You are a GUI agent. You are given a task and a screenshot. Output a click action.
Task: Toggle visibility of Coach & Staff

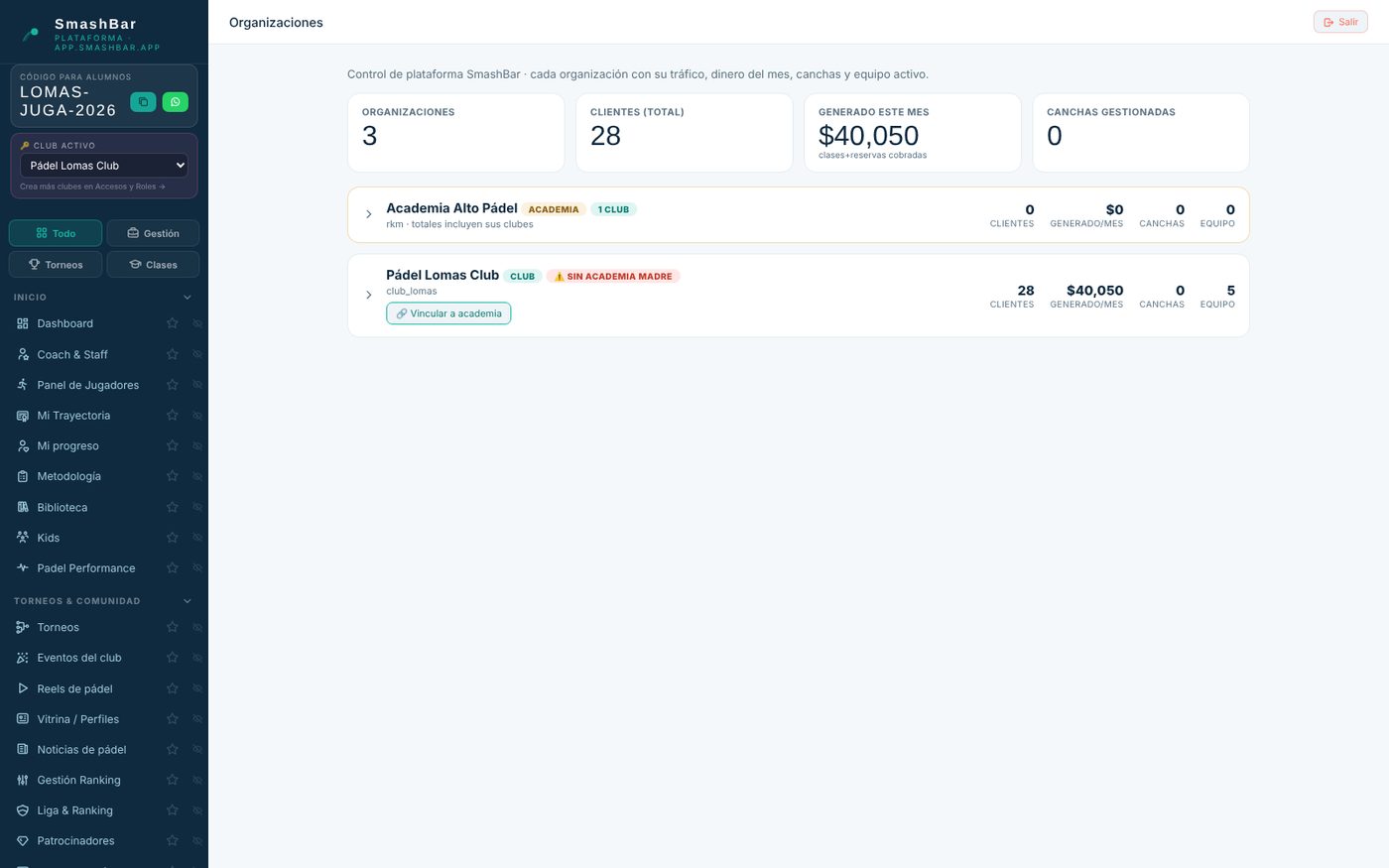tap(197, 354)
